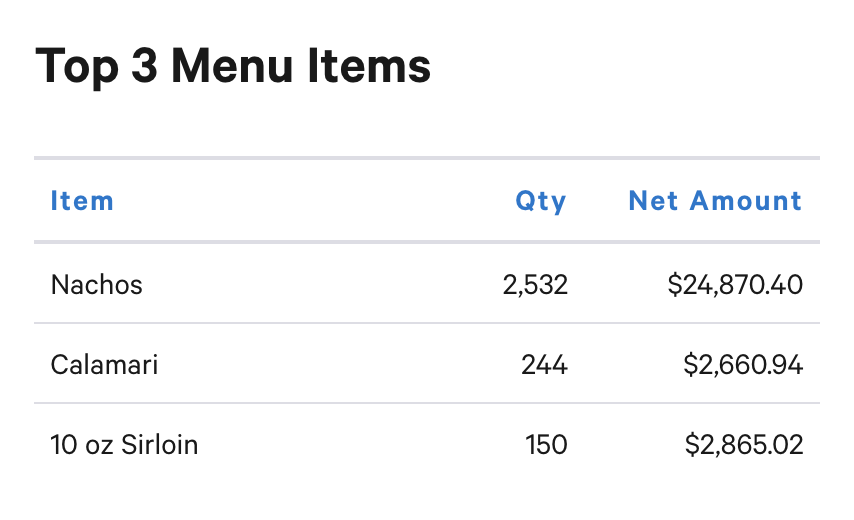Click Nachos net amount $24,870.40

pyautogui.click(x=735, y=285)
